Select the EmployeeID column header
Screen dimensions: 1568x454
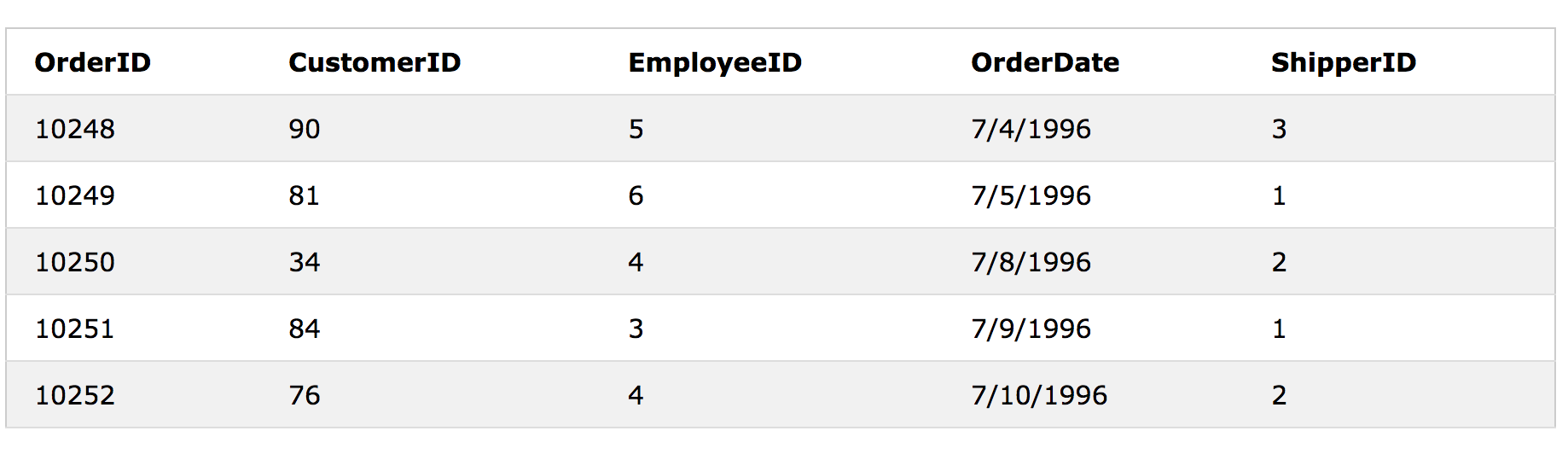tap(715, 62)
